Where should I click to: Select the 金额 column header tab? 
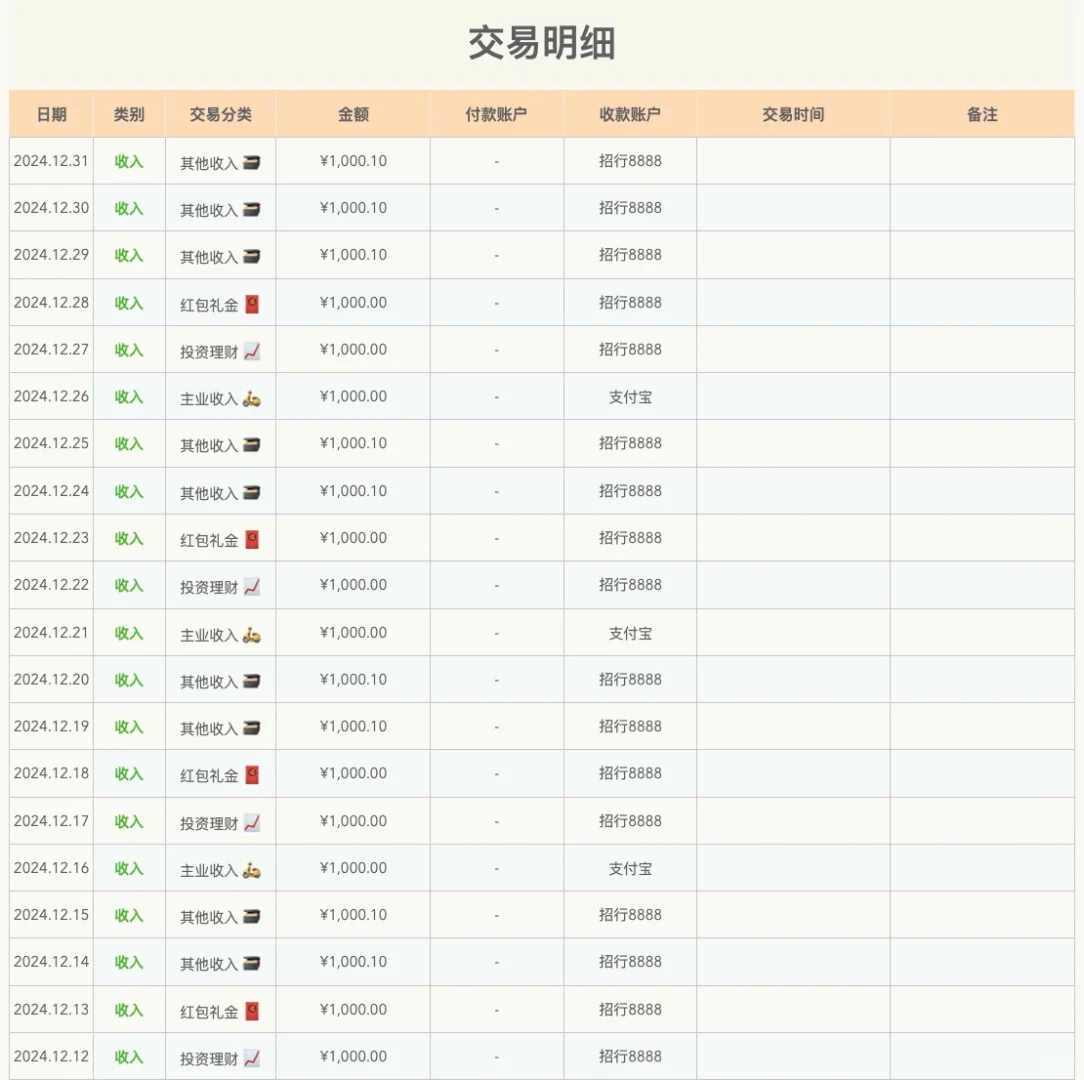click(x=352, y=114)
